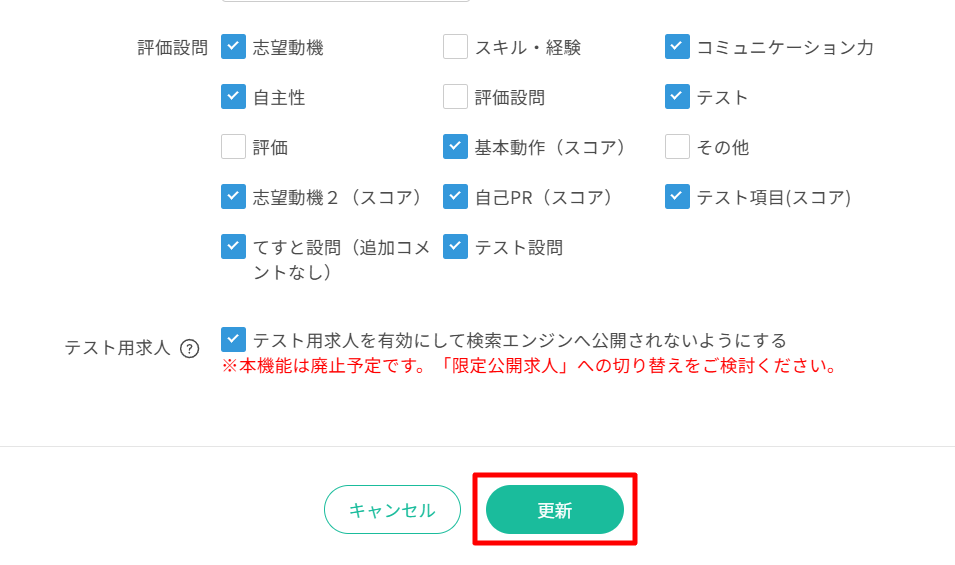Click the red 廃止予定 notice text

click(529, 366)
